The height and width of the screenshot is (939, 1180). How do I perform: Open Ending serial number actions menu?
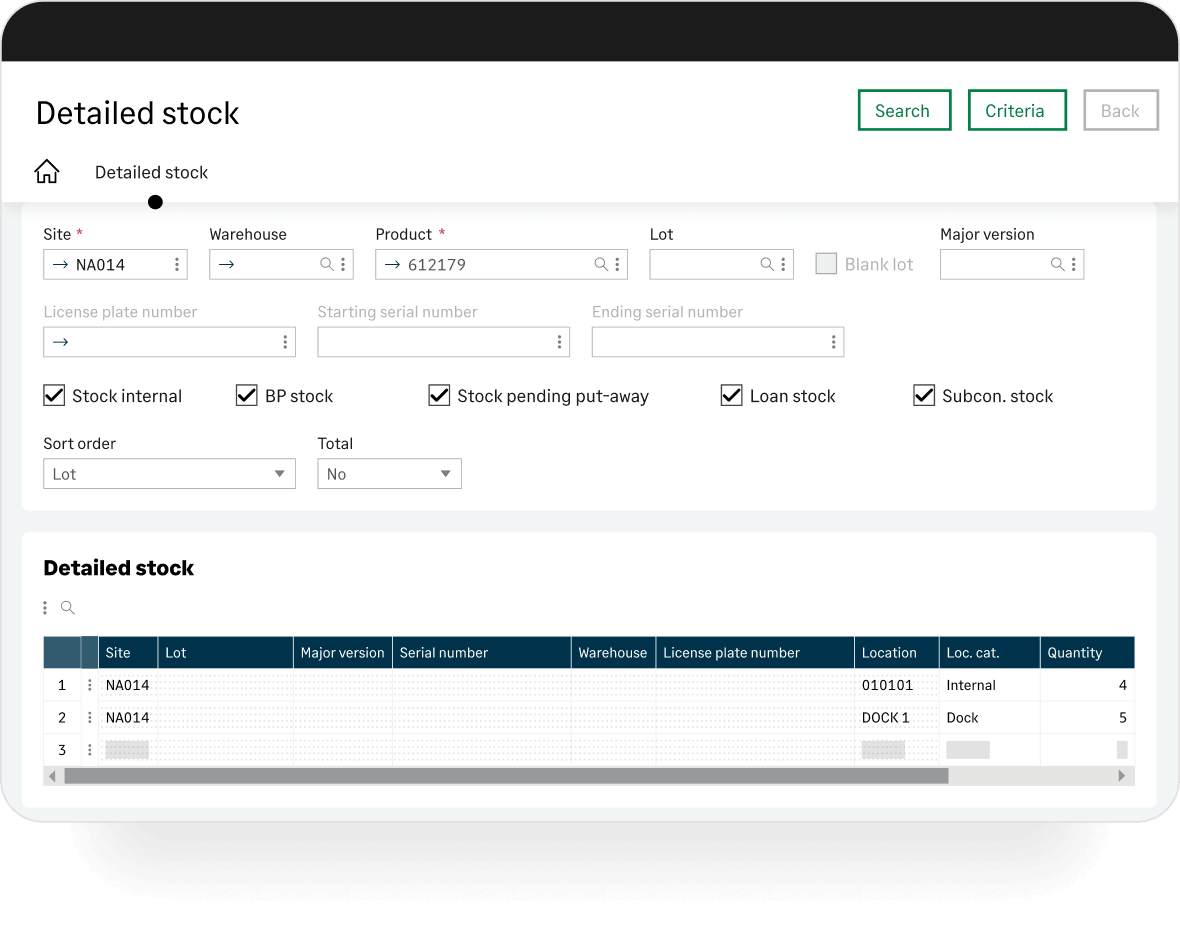pyautogui.click(x=834, y=342)
